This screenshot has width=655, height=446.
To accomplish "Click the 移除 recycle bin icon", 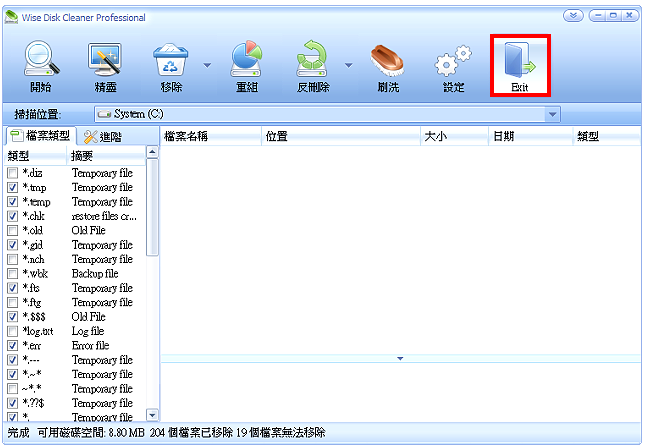I will tap(170, 66).
